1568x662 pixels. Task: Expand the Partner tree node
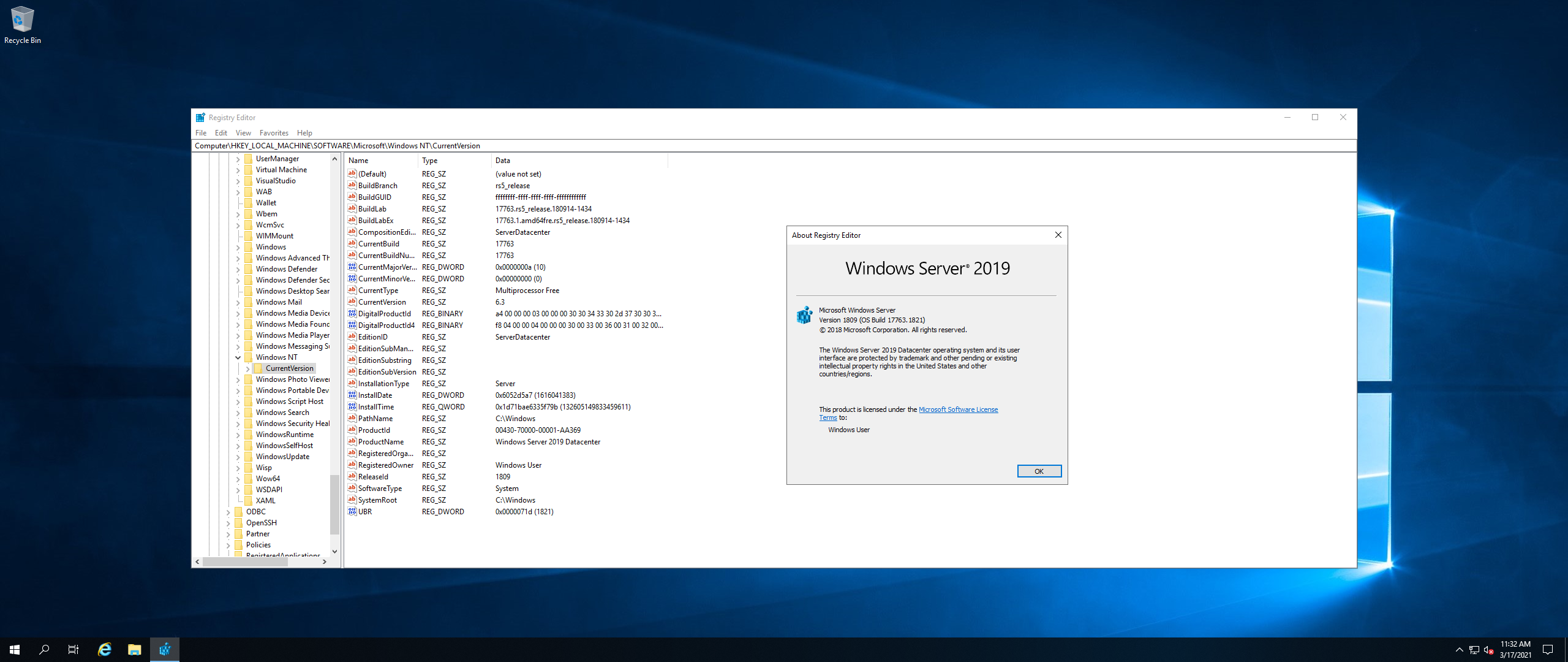[x=228, y=534]
